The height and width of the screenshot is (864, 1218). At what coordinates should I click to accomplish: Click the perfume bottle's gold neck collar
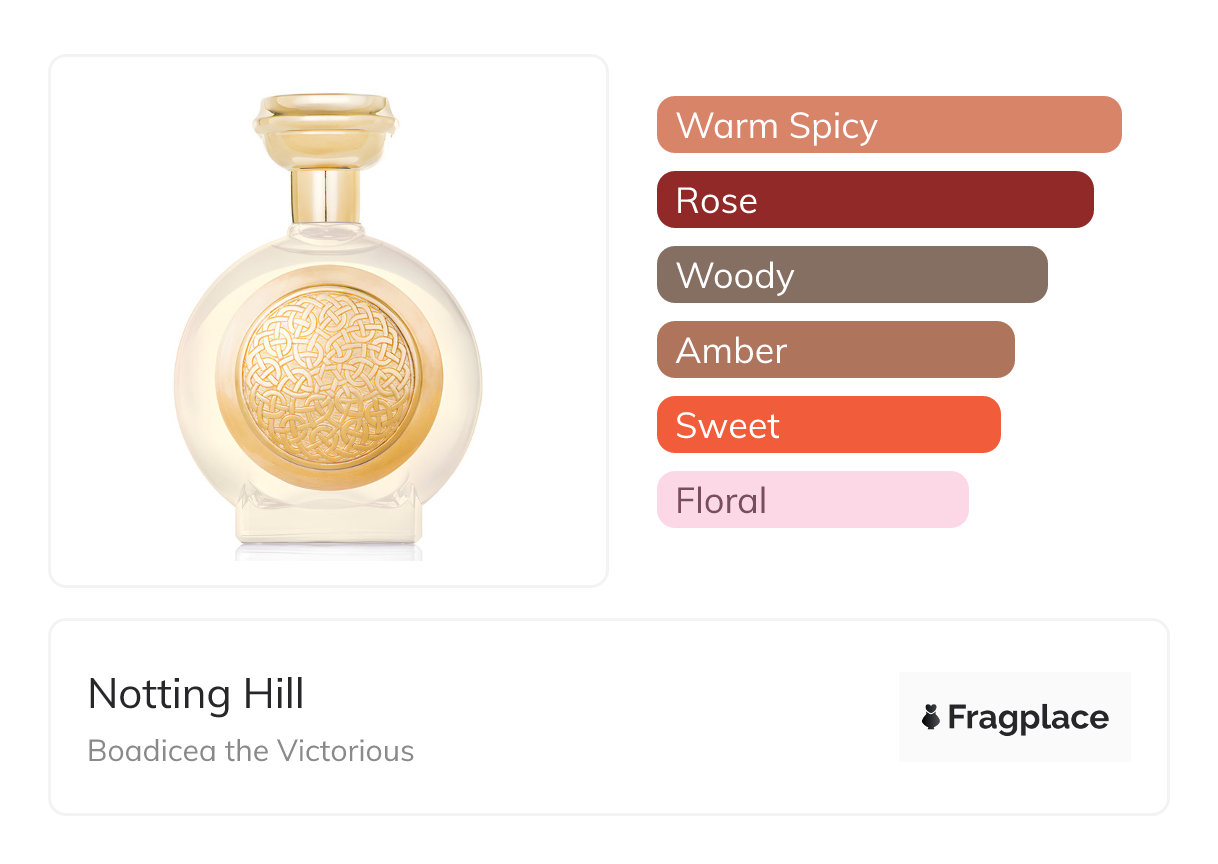(326, 196)
